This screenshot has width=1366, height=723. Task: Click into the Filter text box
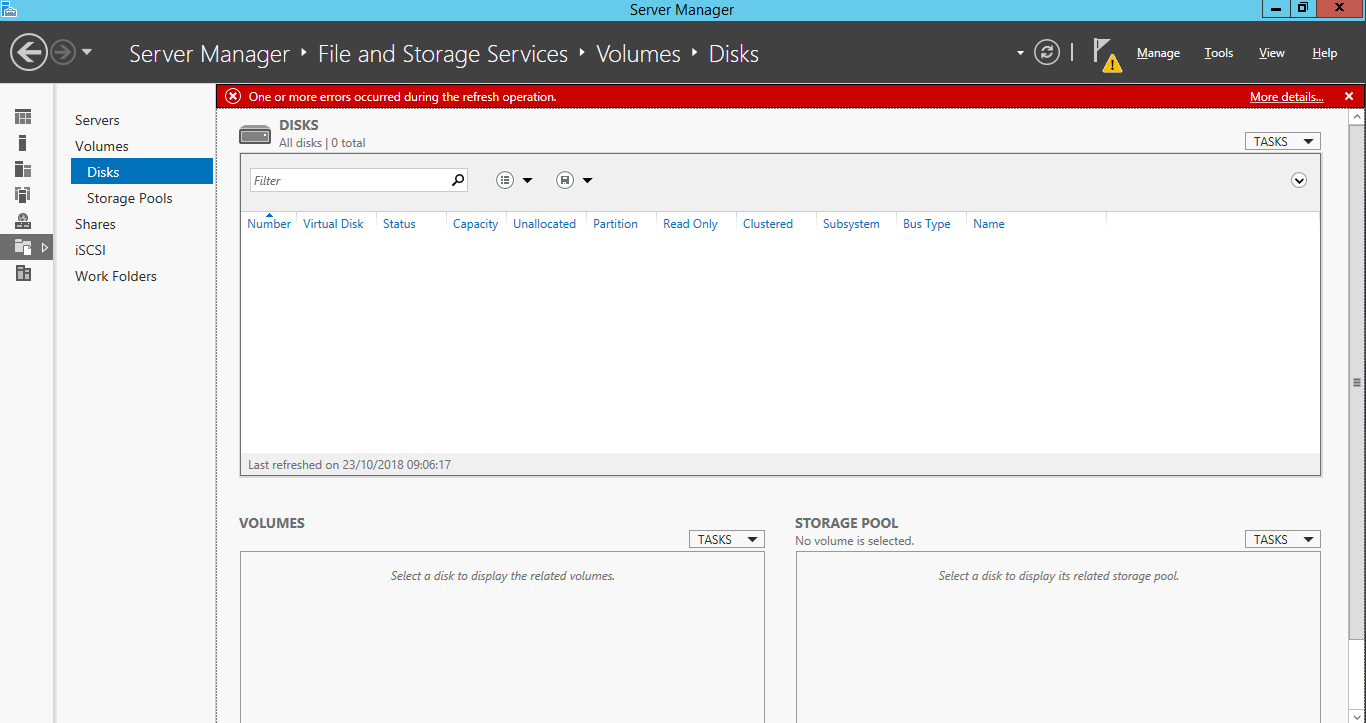[x=348, y=180]
